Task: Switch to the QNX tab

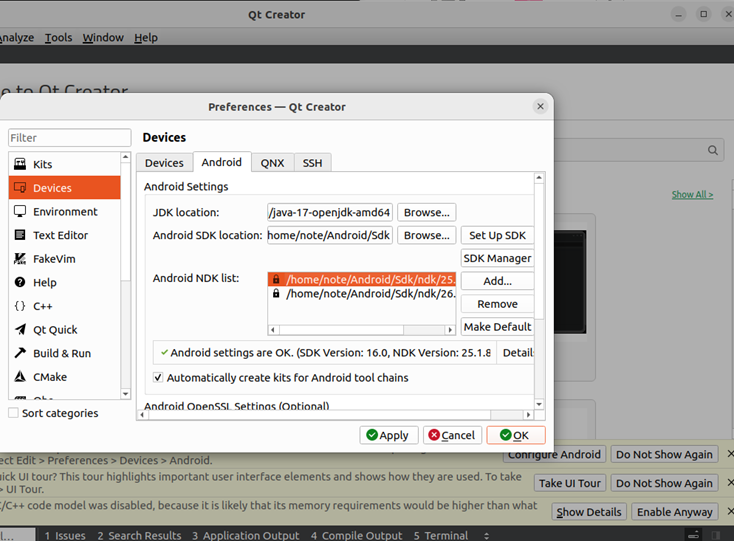Action: pos(272,163)
